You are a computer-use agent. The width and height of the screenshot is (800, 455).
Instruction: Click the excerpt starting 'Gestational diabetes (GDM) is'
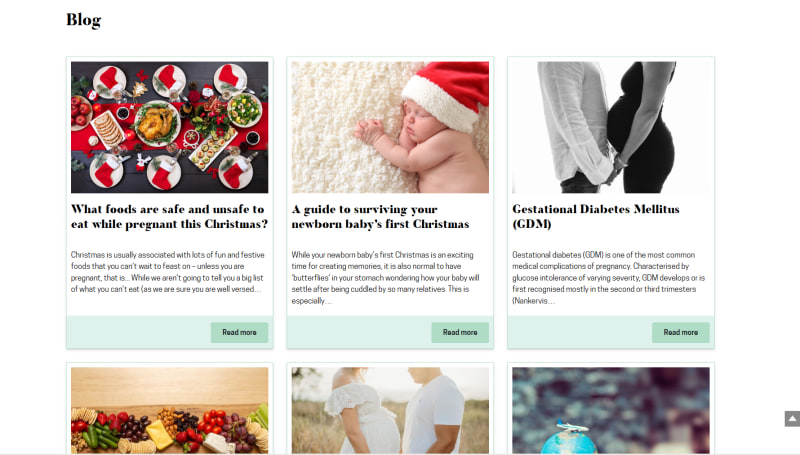click(608, 277)
